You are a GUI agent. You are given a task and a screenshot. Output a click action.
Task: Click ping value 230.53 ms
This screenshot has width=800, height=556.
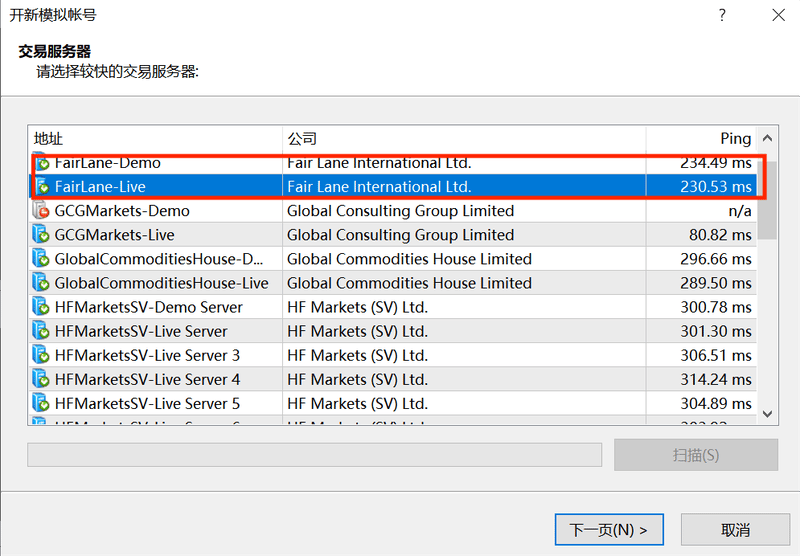(716, 187)
